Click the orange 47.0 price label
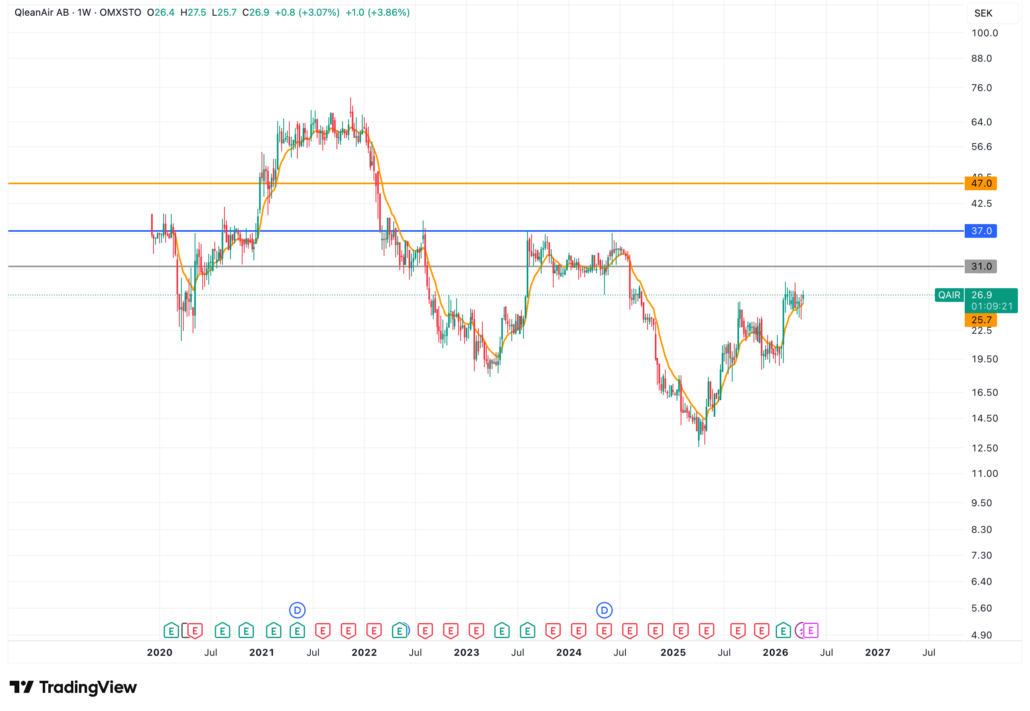 click(981, 184)
